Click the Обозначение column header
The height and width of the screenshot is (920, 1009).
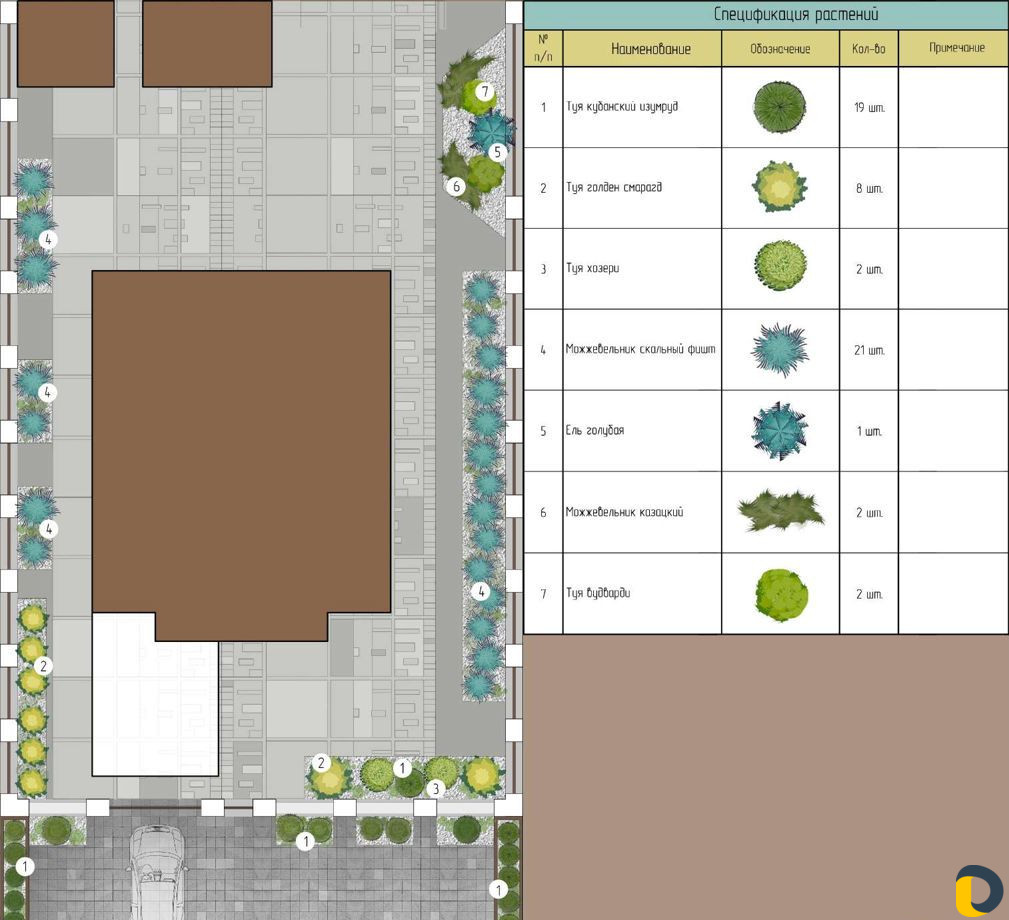click(780, 49)
